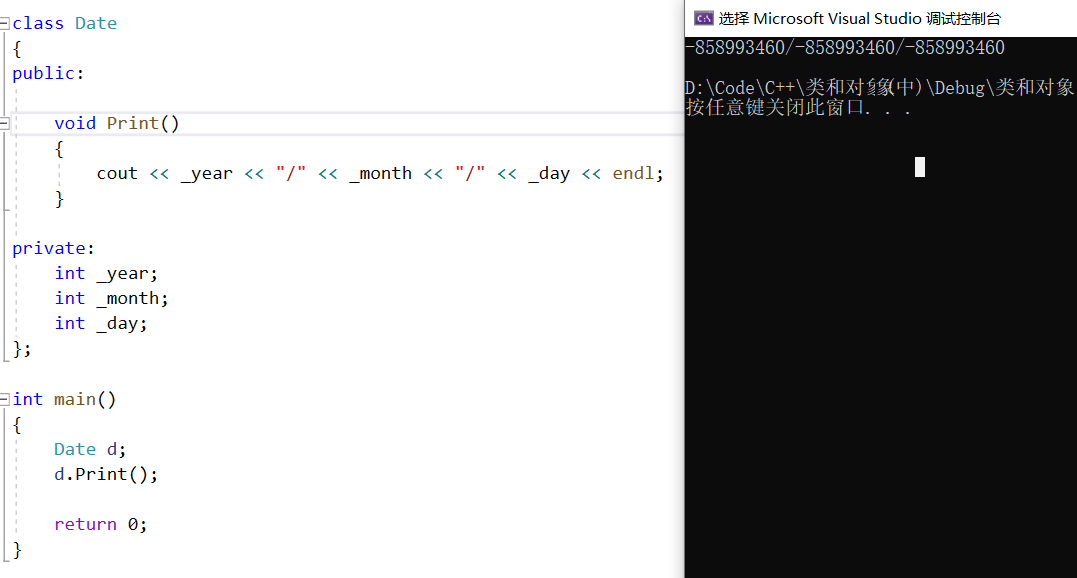Place cursor on the cout keyword

116,173
